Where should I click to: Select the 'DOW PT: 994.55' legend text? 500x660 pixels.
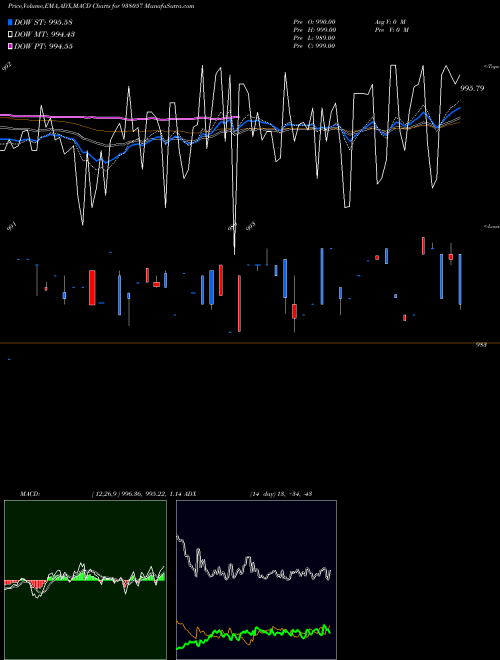(x=44, y=46)
